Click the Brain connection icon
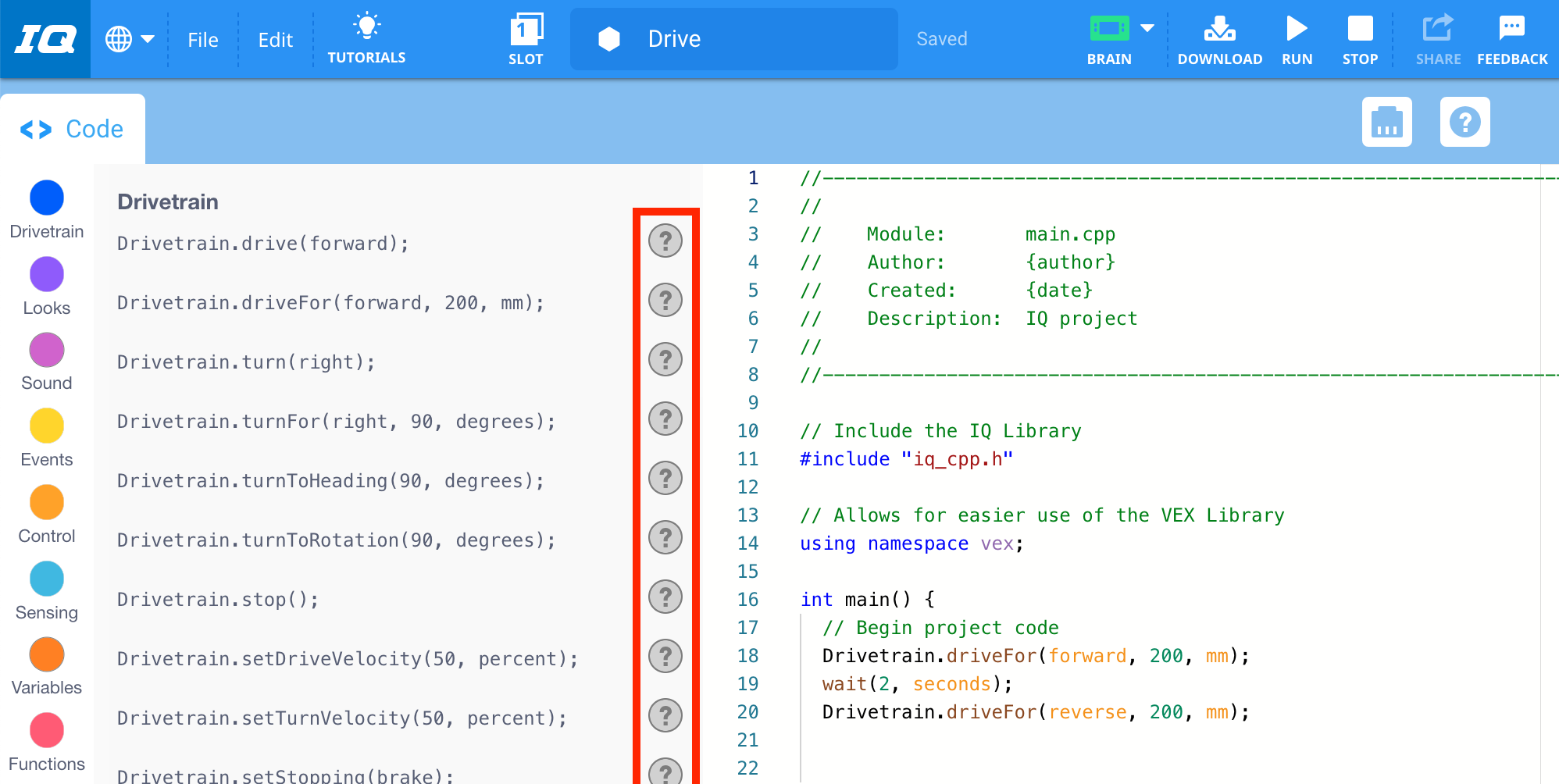This screenshot has width=1559, height=784. 1109,30
